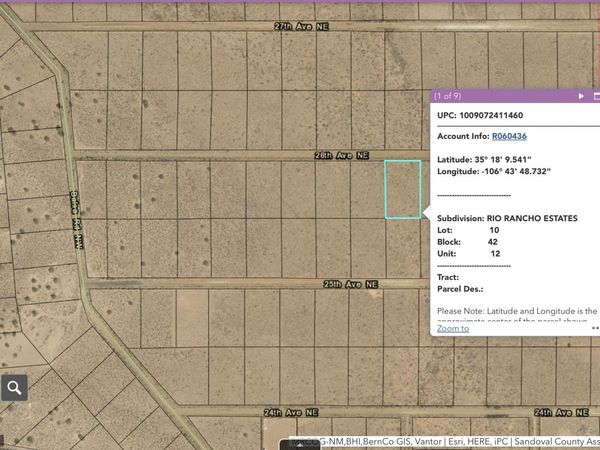Click the vertical road label on left
600x450 pixels.
[x=76, y=220]
